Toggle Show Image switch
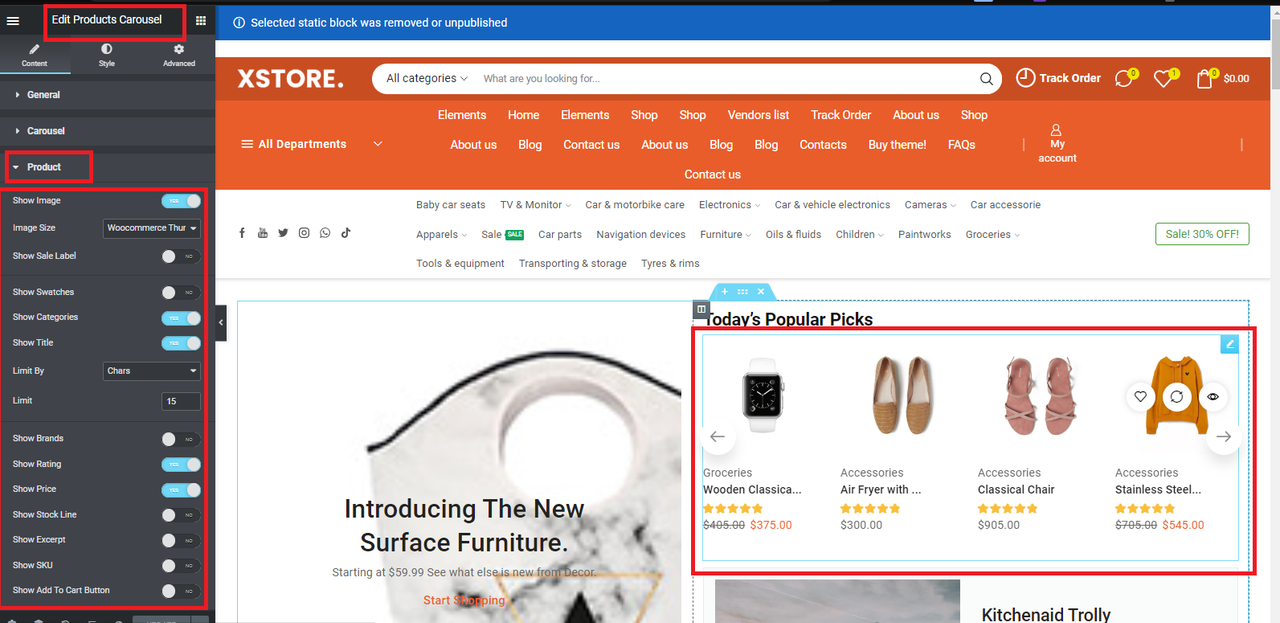1280x623 pixels. tap(181, 201)
